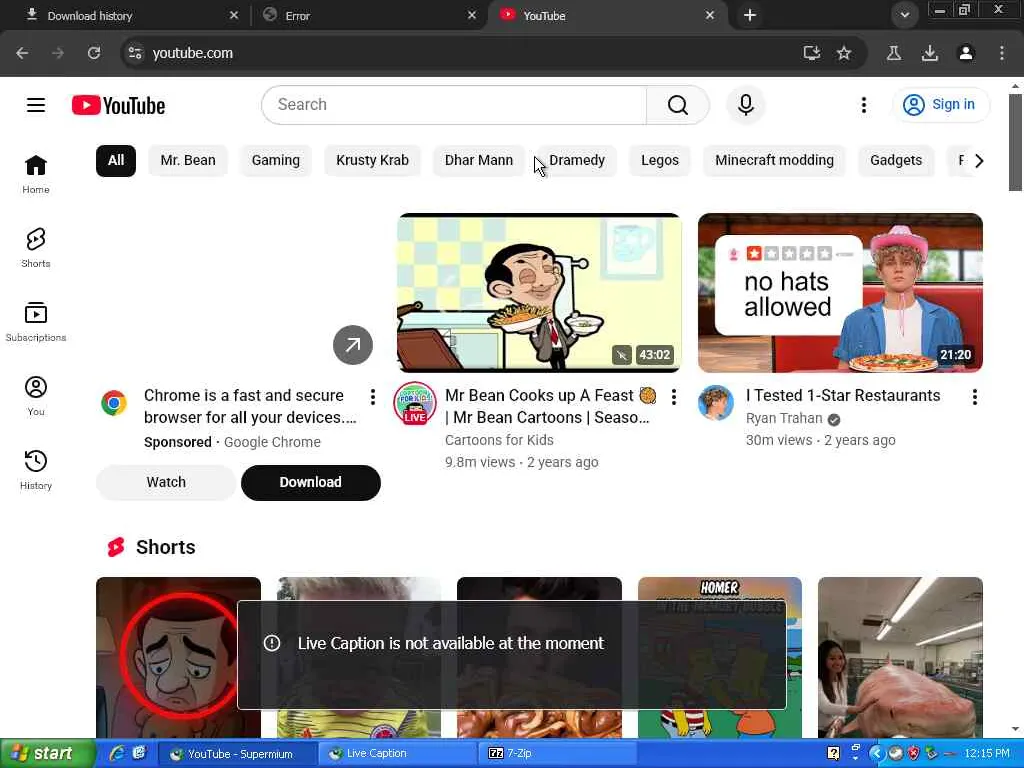Click the Sign in button

point(940,104)
